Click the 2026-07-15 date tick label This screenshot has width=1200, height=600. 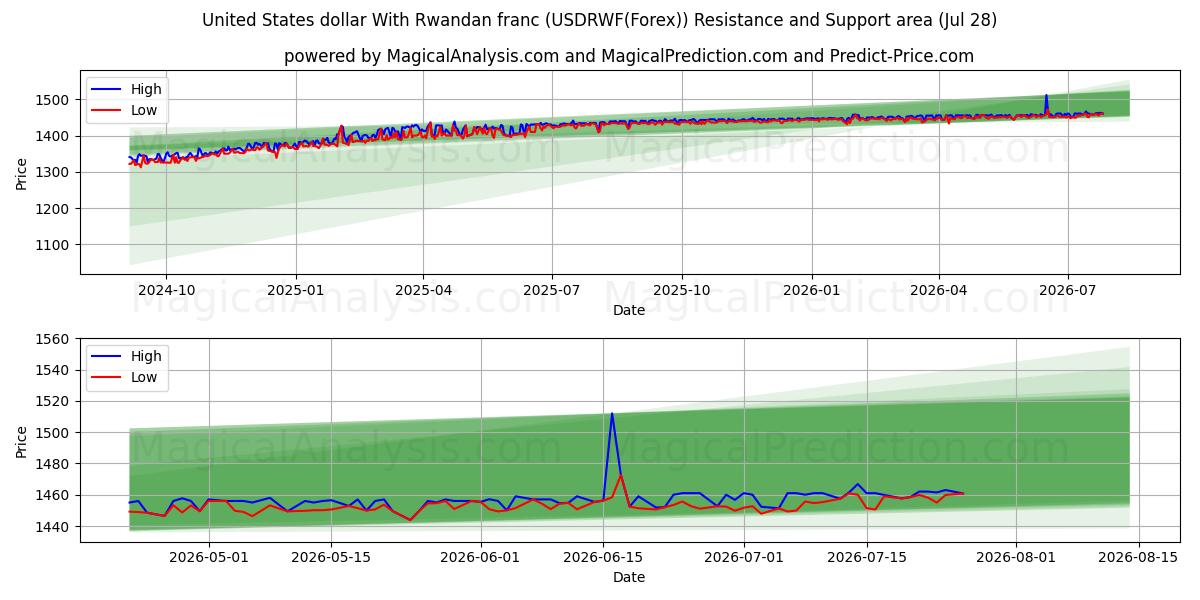coord(867,558)
